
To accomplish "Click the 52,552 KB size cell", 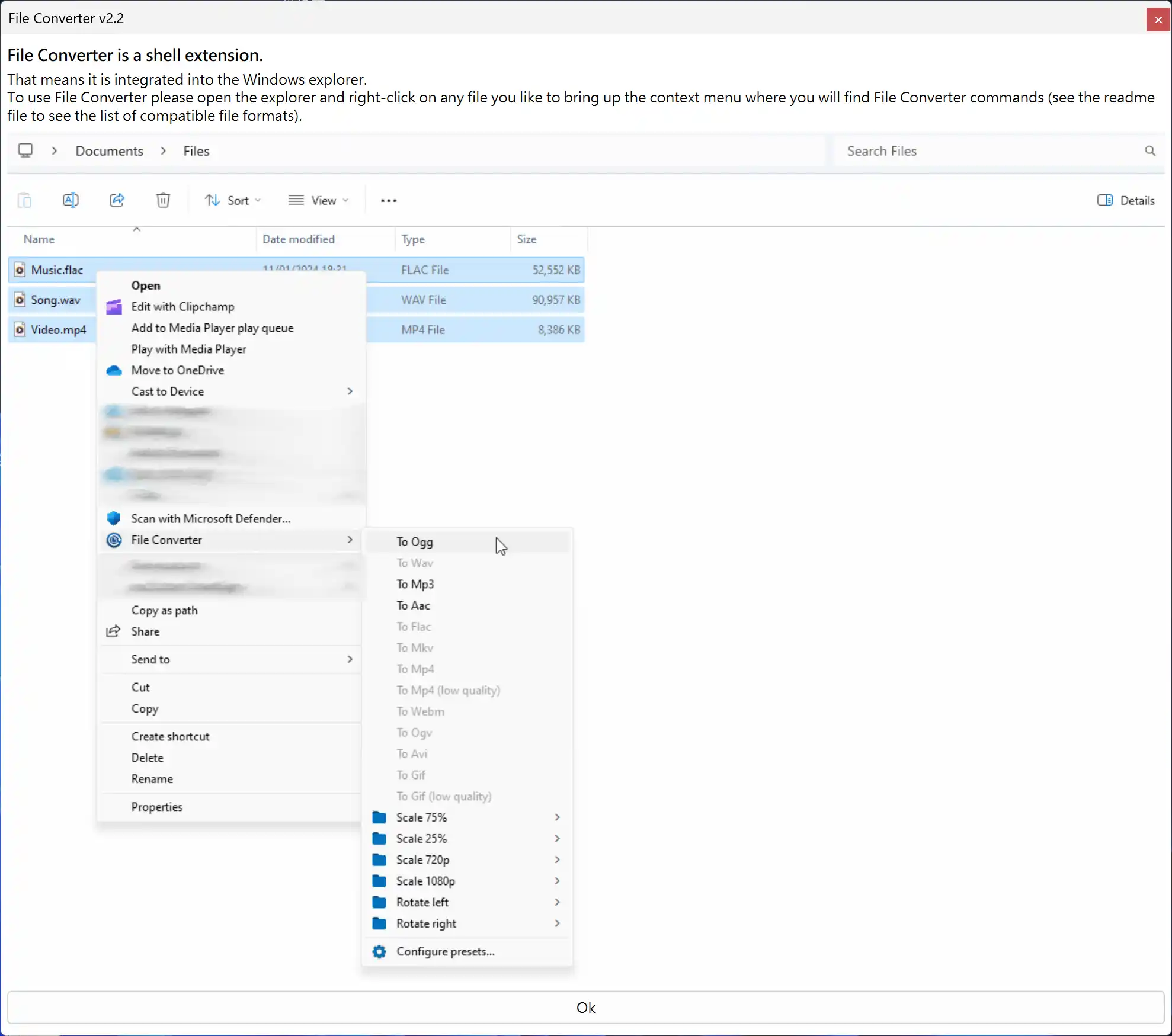I will [556, 270].
